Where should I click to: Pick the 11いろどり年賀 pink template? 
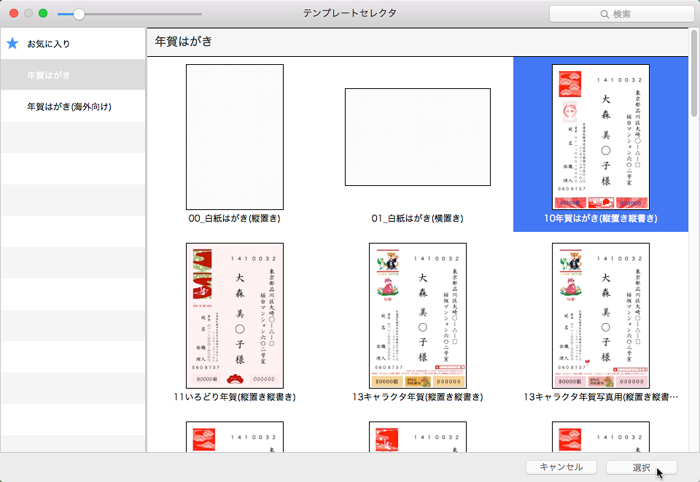pyautogui.click(x=234, y=315)
